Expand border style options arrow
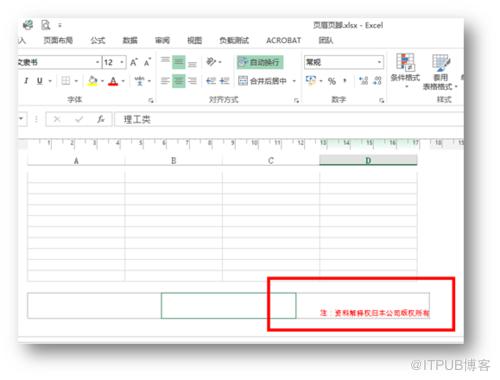Screen dimensions: 500x380 click(x=76, y=81)
